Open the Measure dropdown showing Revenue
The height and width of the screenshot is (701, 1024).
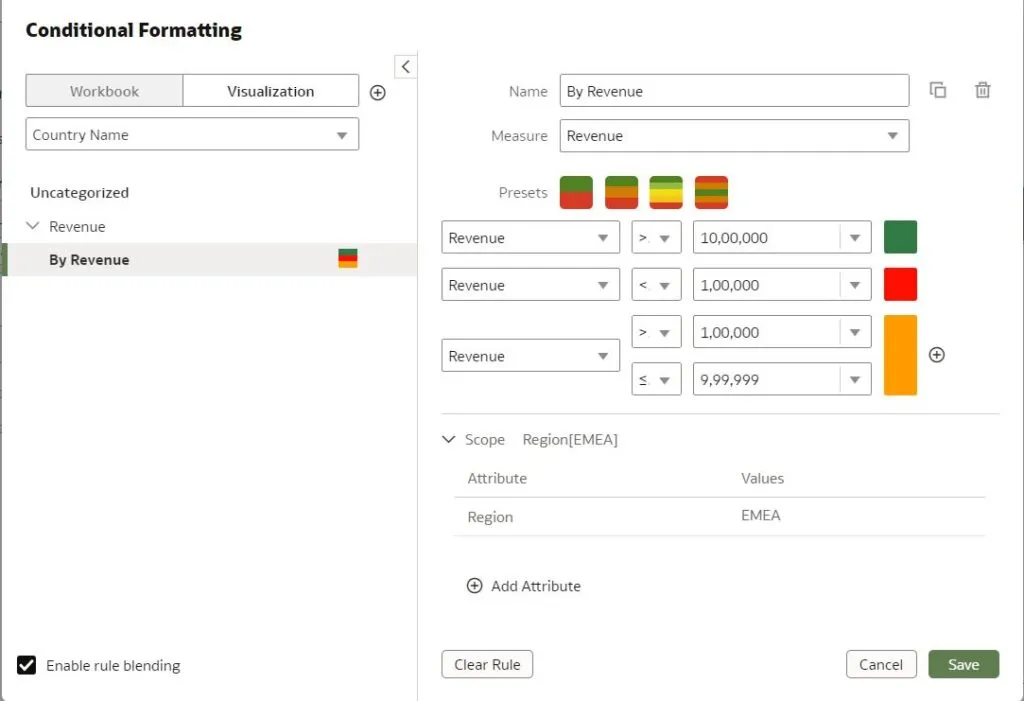(x=734, y=136)
